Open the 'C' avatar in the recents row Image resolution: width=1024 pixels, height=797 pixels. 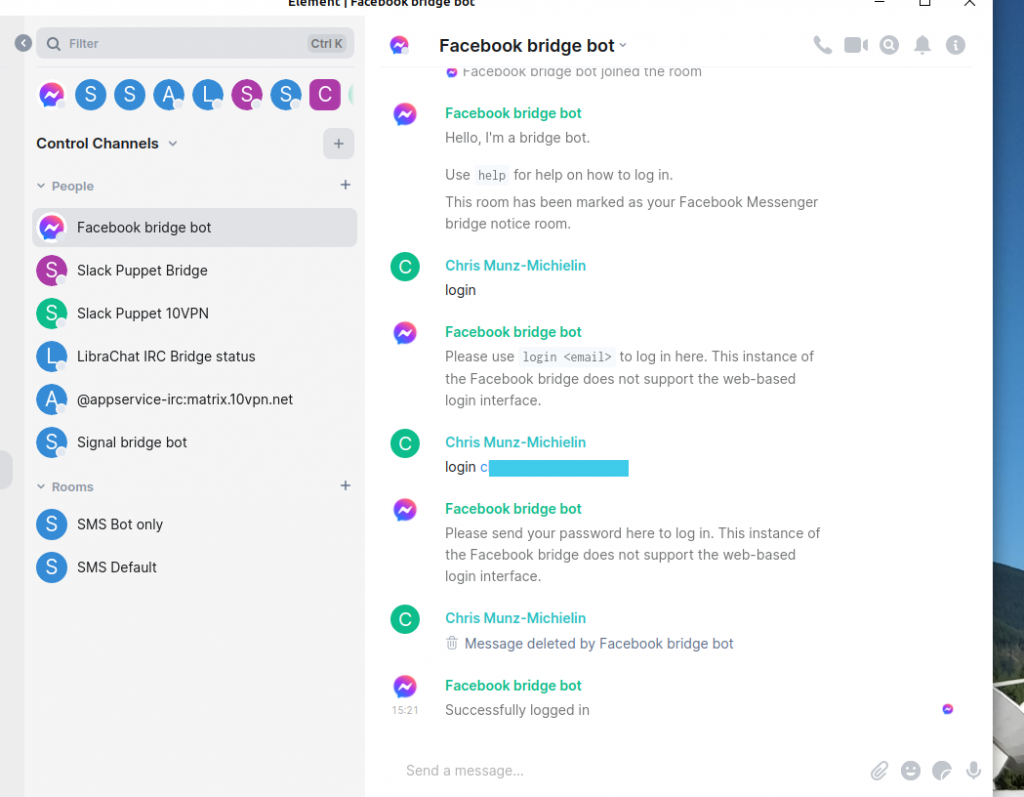(x=325, y=95)
